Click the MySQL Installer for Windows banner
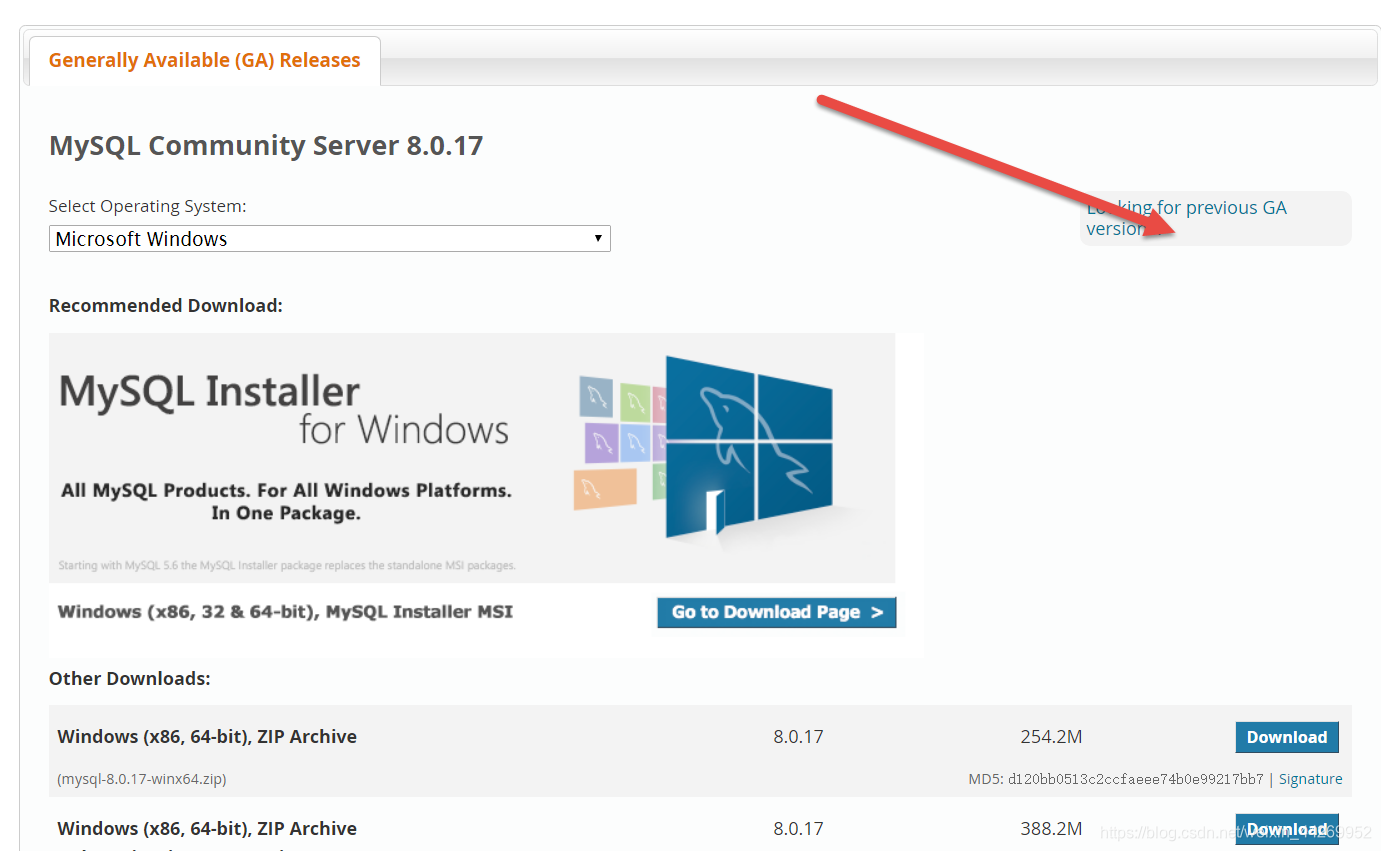 [x=472, y=458]
